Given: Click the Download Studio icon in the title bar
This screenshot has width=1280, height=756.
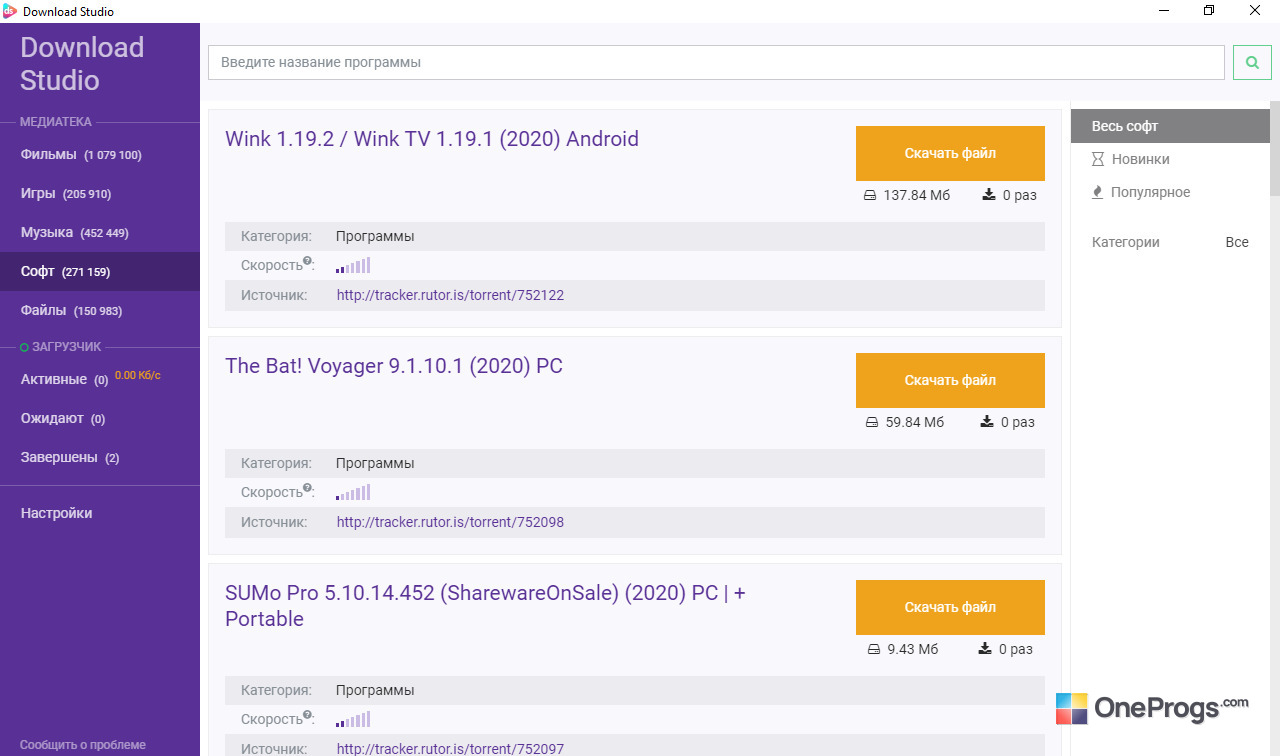Looking at the screenshot, I should click(10, 11).
